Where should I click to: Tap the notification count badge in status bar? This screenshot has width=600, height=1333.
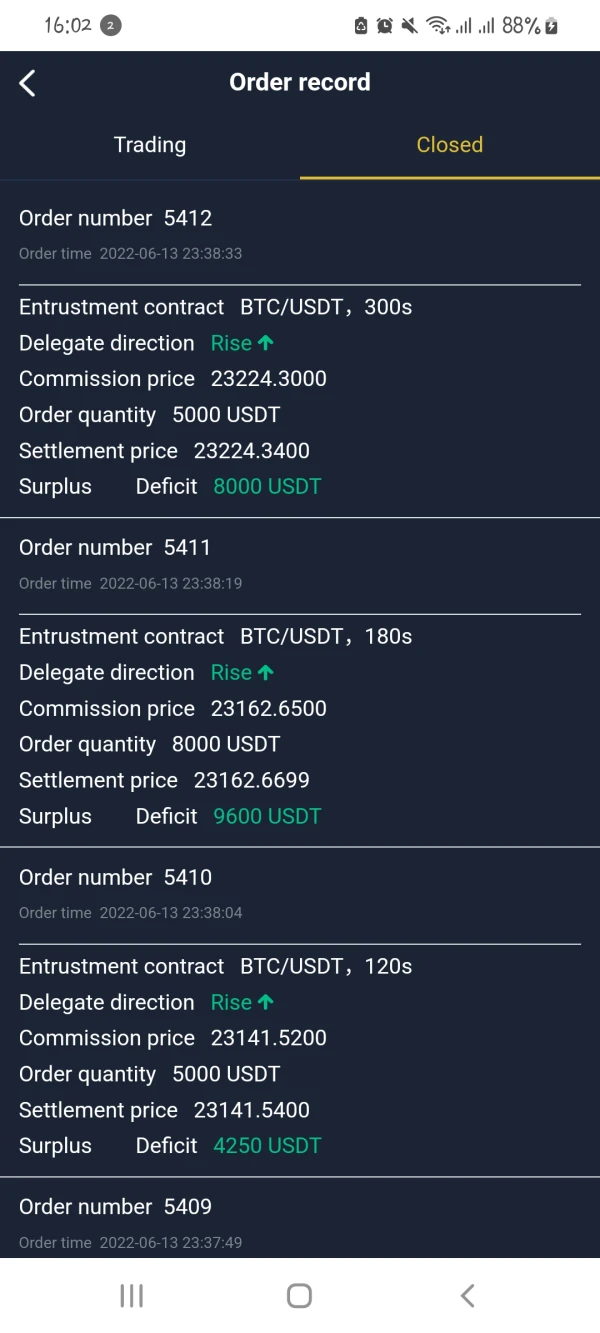coord(111,26)
